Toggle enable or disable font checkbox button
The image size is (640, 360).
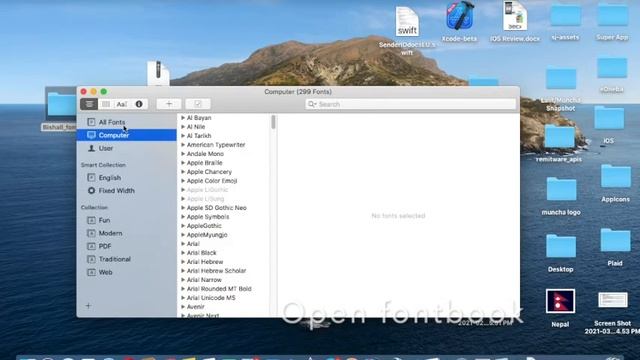click(x=198, y=104)
